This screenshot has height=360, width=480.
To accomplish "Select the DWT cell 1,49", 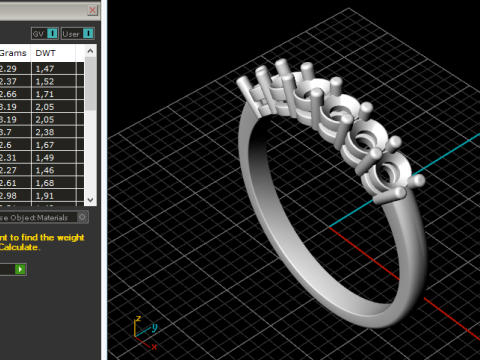I will (54, 158).
